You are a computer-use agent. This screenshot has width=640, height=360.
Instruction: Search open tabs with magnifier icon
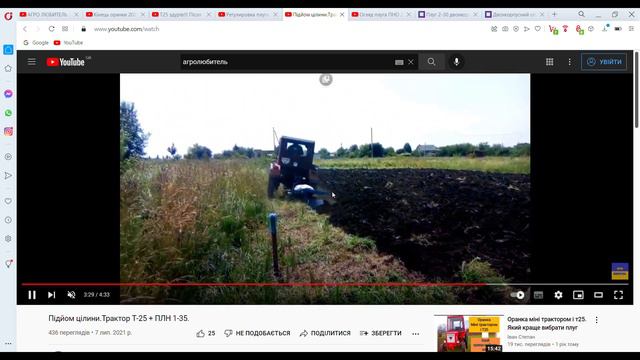581,14
